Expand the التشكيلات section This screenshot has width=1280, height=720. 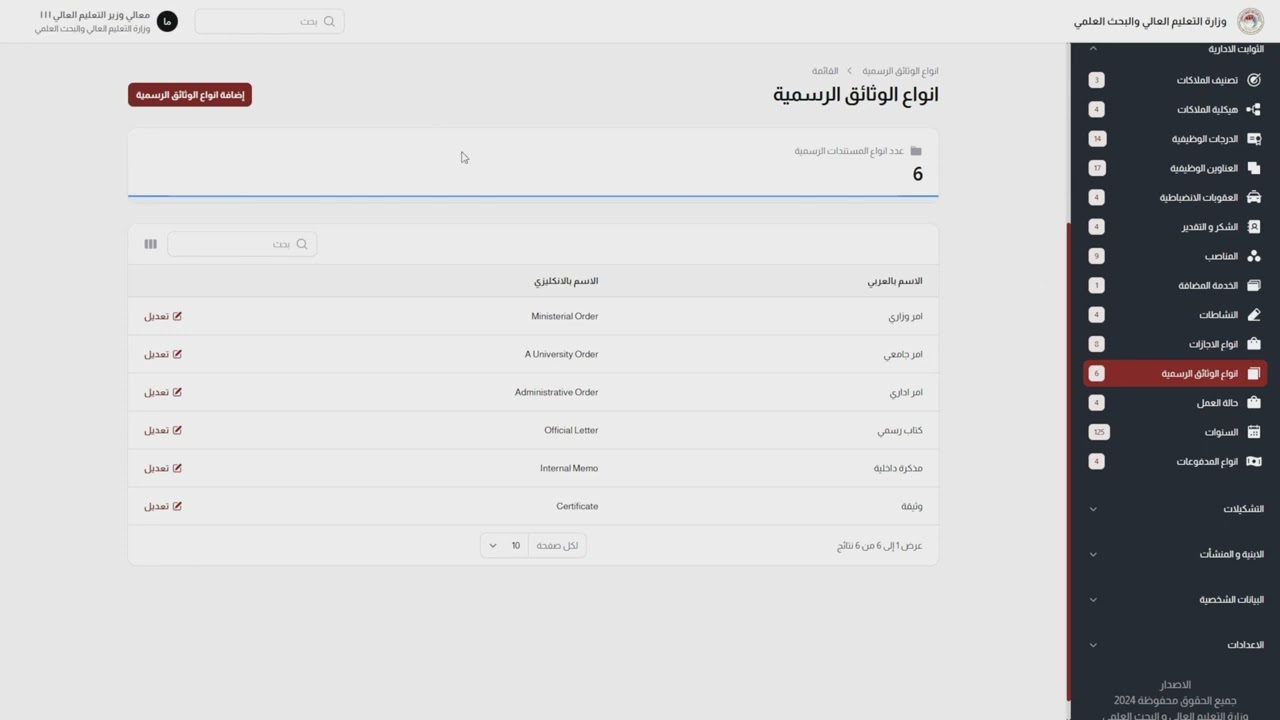click(1093, 509)
